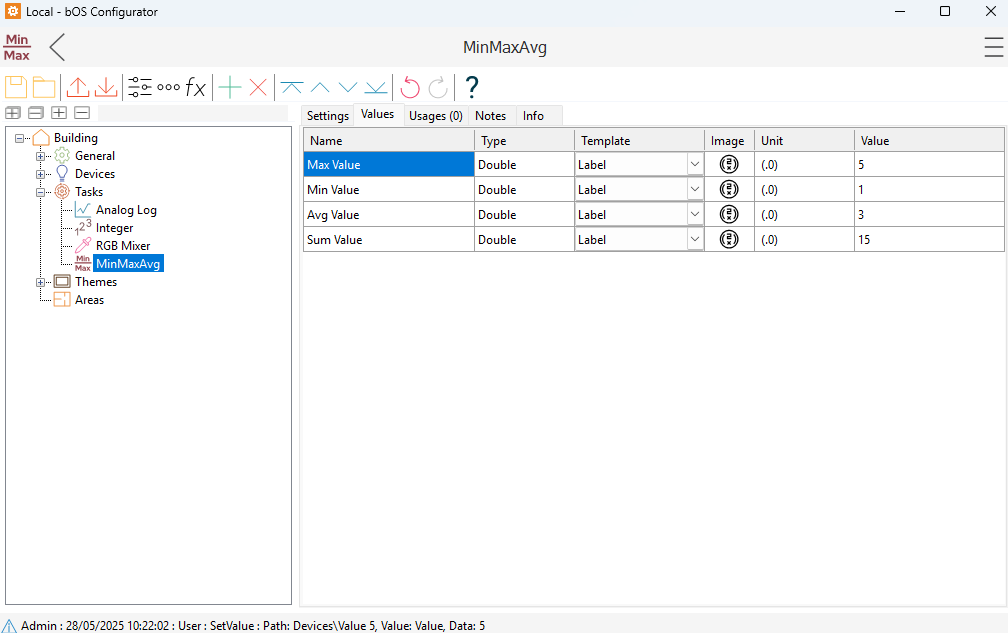Collapse the Tasks tree node

(x=40, y=192)
